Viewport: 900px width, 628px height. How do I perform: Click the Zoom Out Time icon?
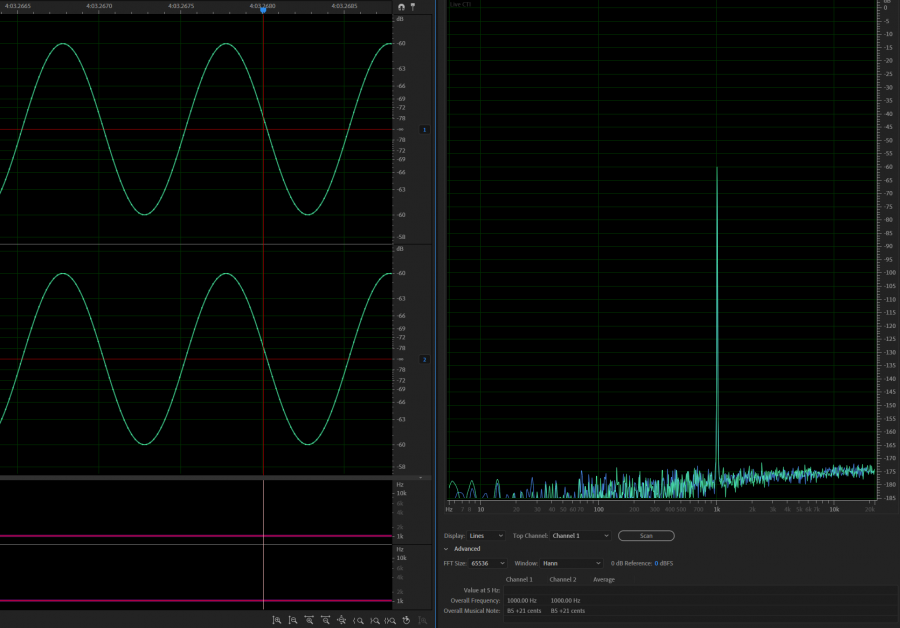[x=325, y=621]
